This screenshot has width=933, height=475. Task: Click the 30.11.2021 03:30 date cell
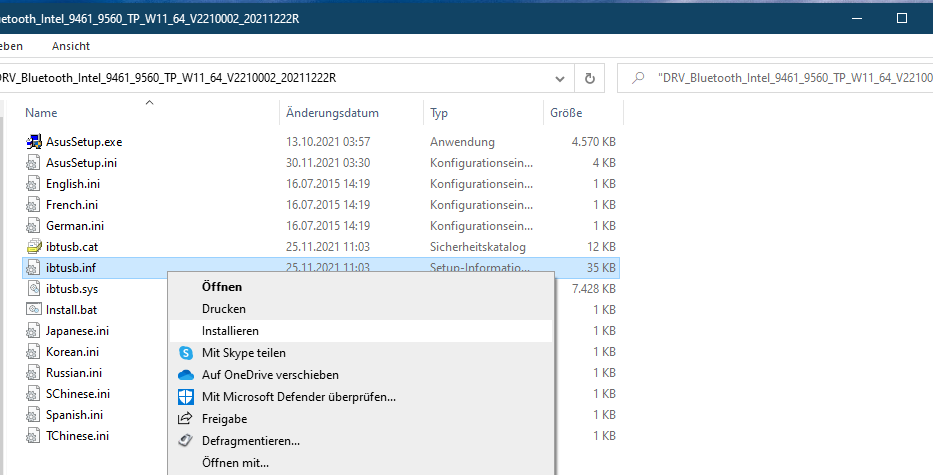click(328, 163)
